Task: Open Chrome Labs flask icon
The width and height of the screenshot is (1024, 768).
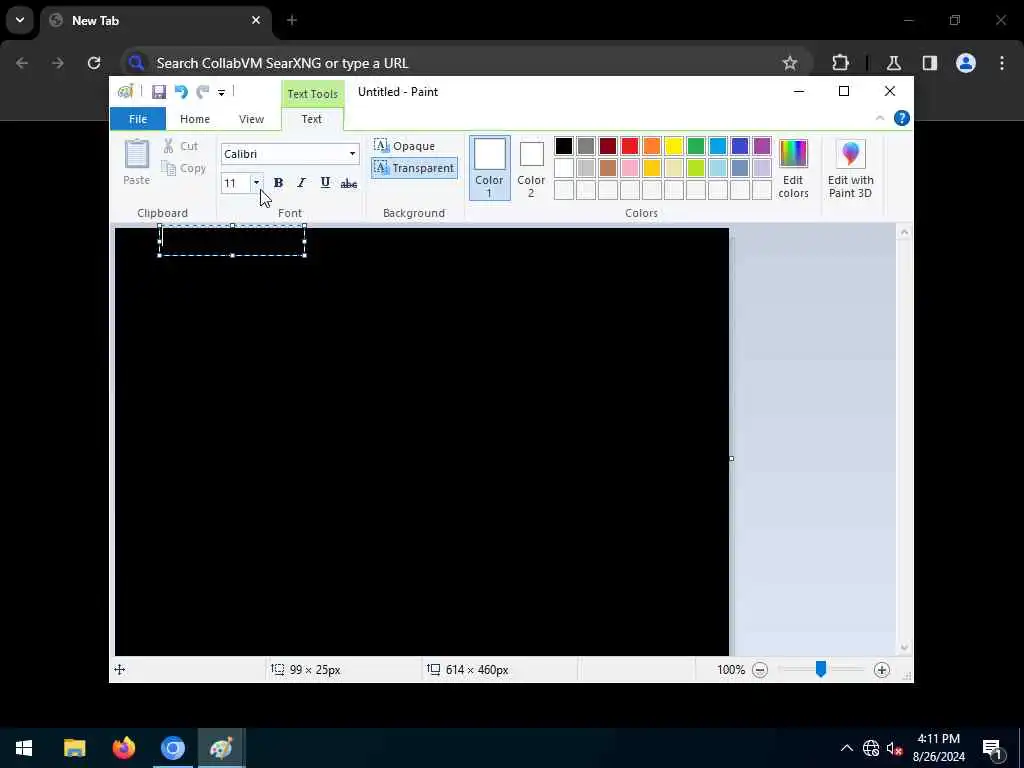Action: coord(894,63)
